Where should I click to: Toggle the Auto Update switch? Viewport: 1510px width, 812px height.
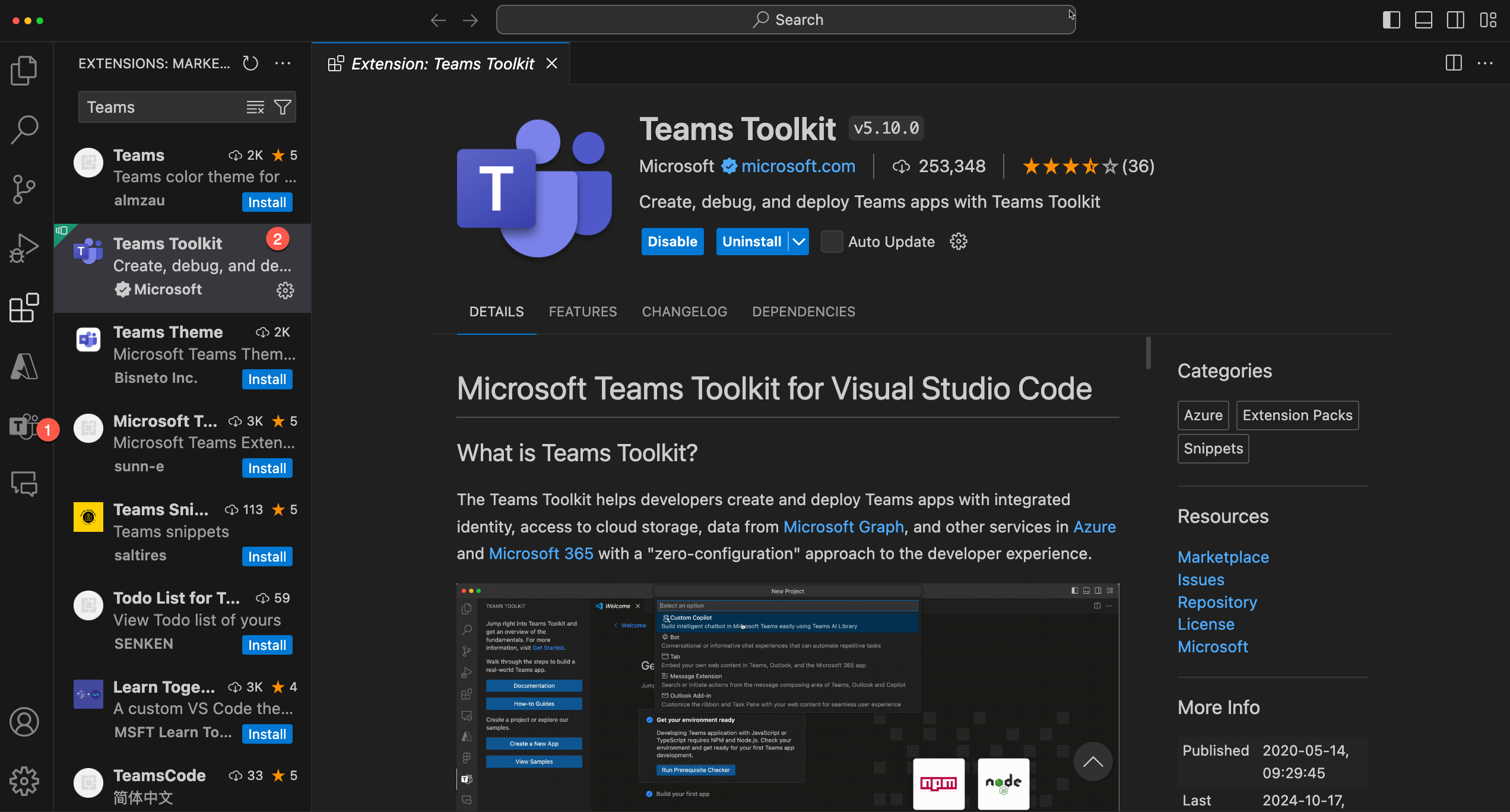point(830,241)
